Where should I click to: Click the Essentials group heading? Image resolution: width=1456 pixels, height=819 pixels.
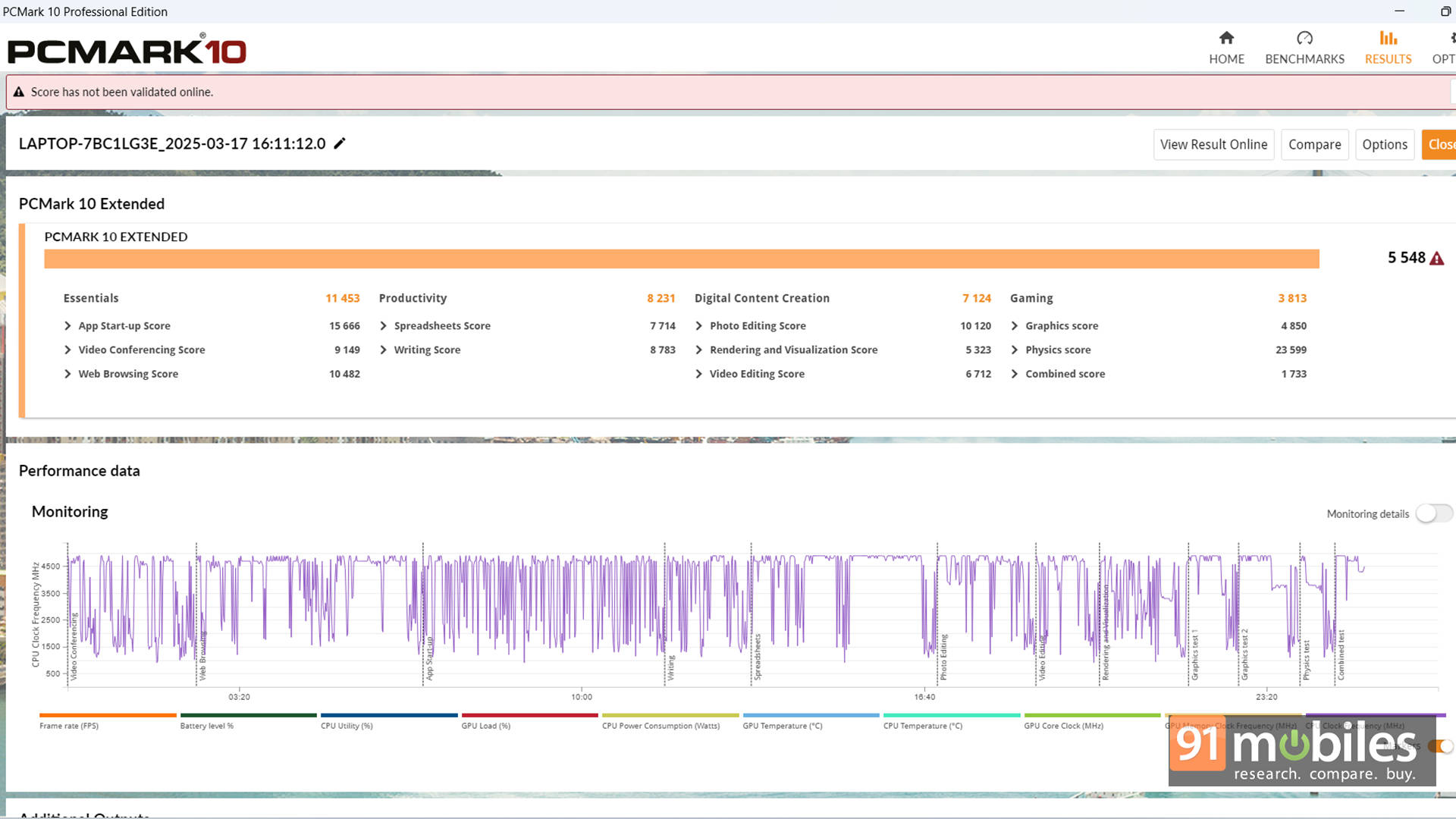click(91, 298)
